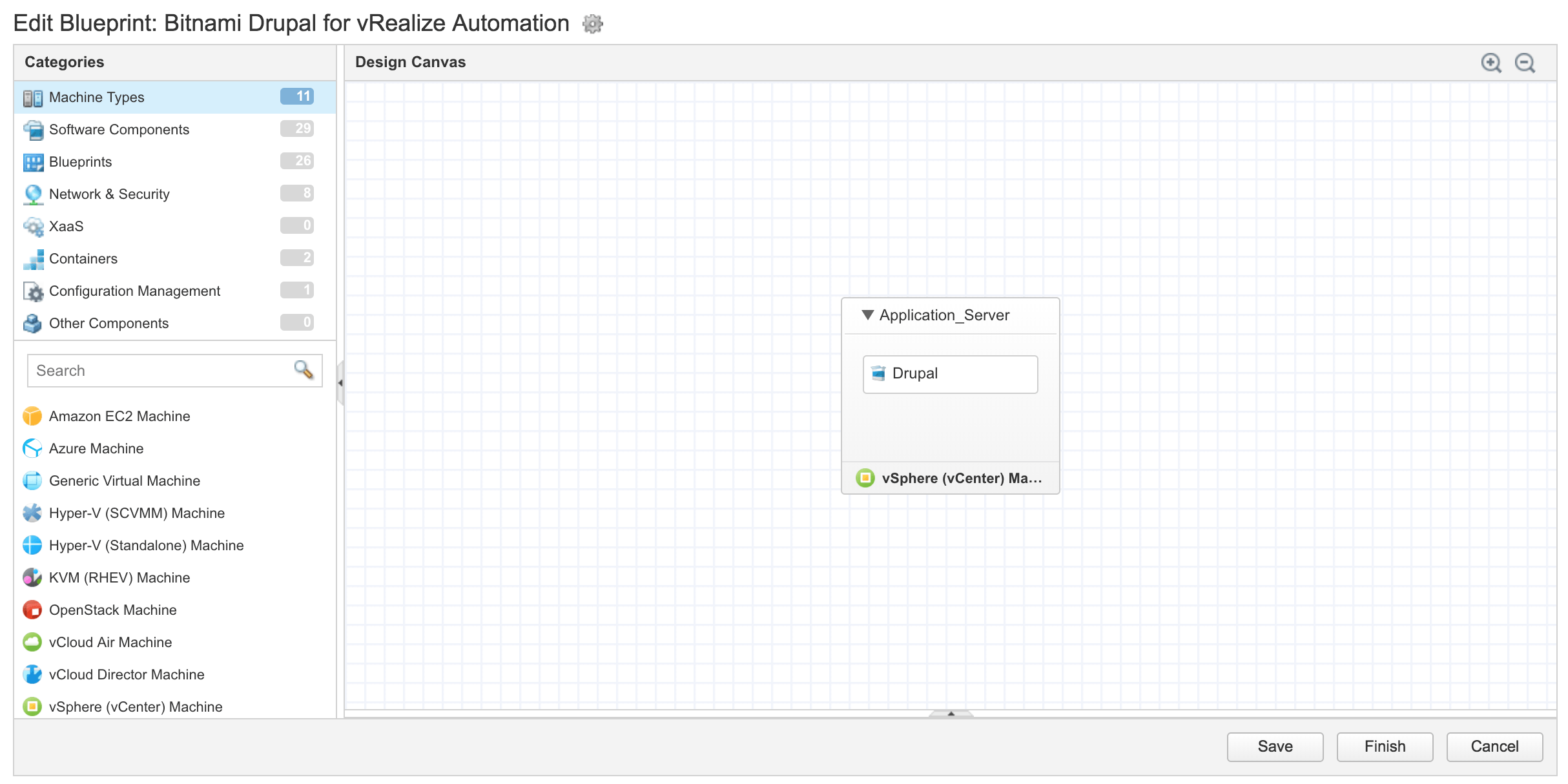
Task: Click the 'Hyper-V (Standalone) Machine' list entry
Action: tap(147, 546)
